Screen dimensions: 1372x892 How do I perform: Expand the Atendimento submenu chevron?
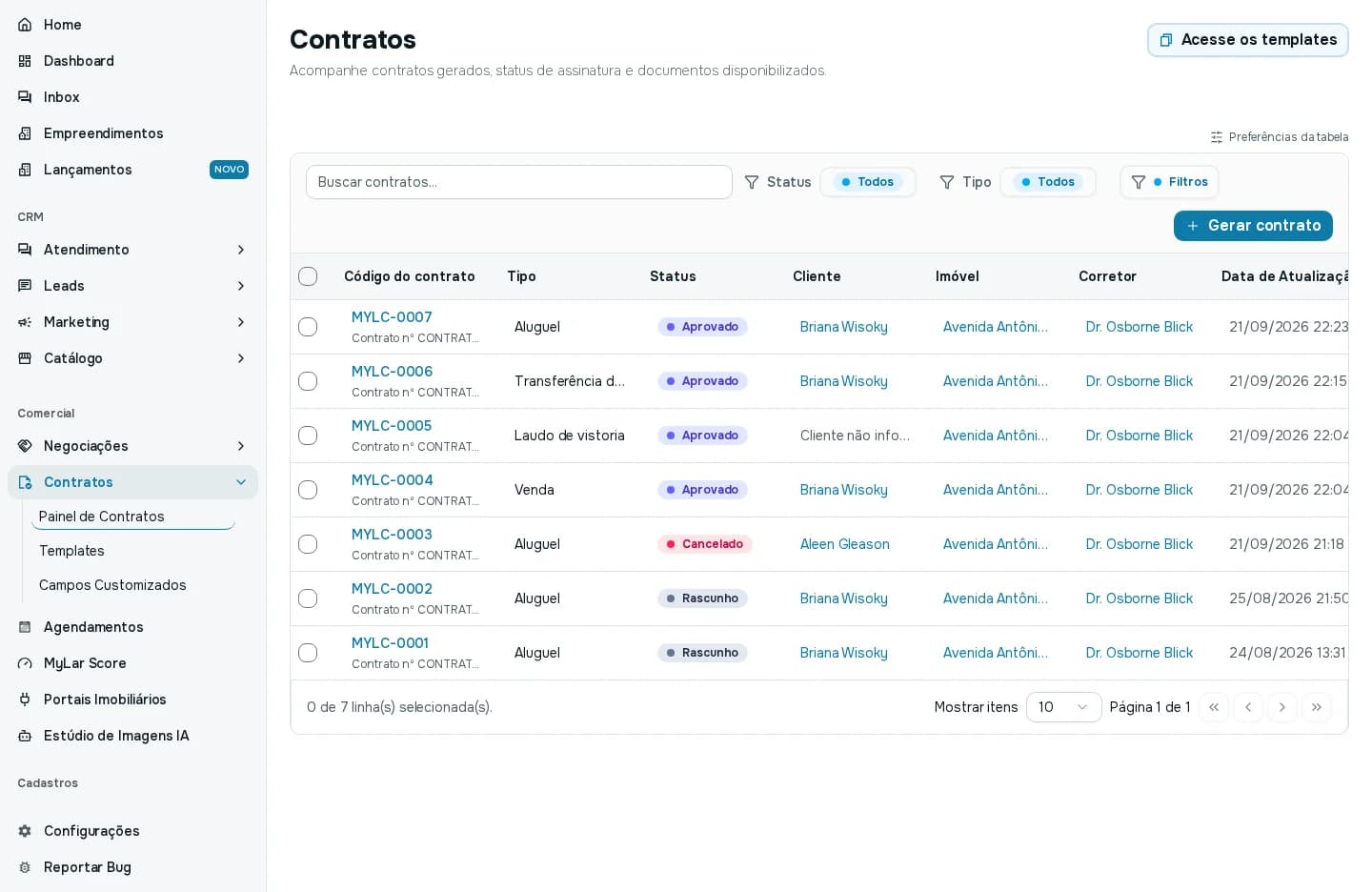[241, 250]
